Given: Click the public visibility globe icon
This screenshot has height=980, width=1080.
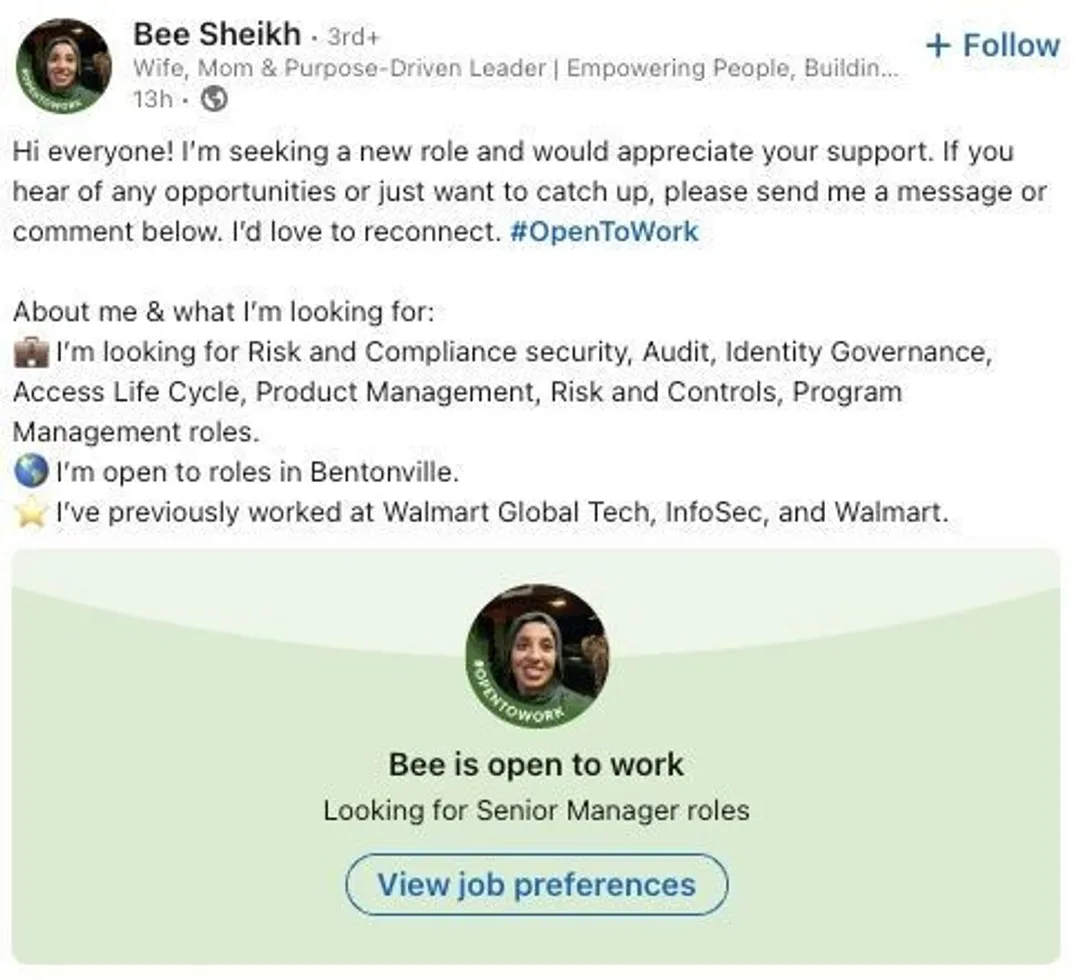Looking at the screenshot, I should coord(214,99).
